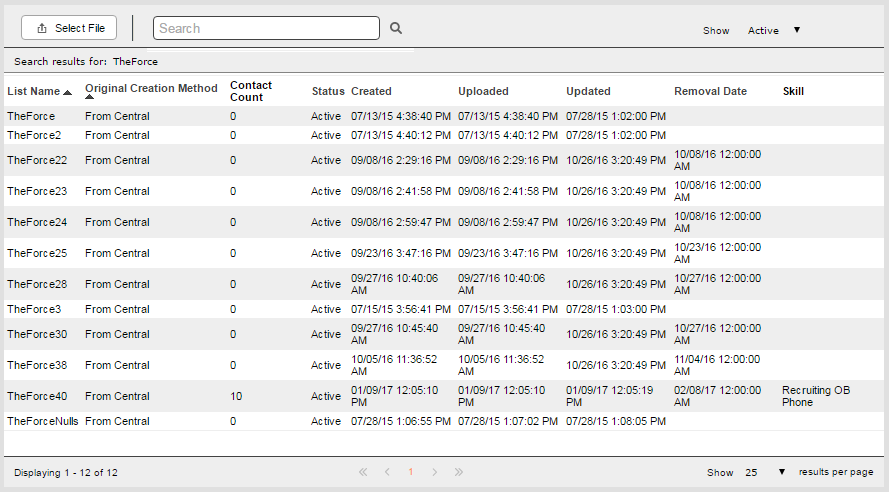
Task: Open the TheForceNulls list entry
Action: pyautogui.click(x=43, y=421)
